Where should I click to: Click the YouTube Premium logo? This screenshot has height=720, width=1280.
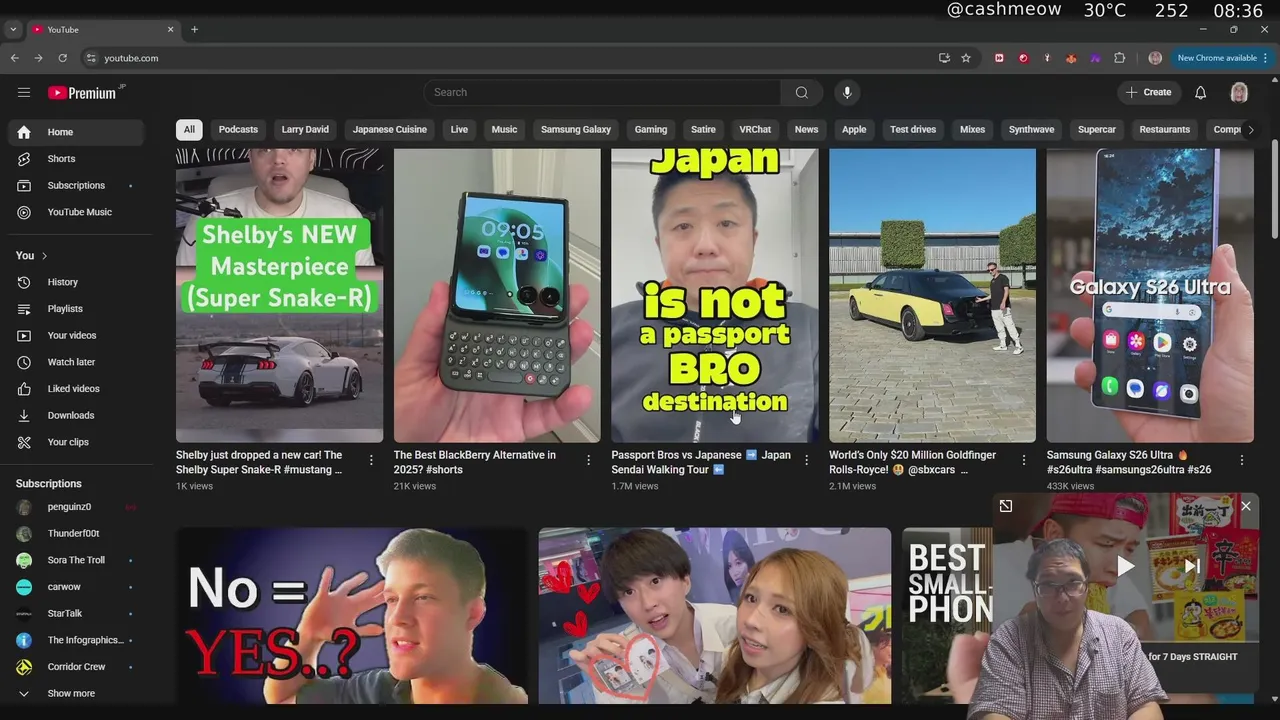pyautogui.click(x=84, y=92)
